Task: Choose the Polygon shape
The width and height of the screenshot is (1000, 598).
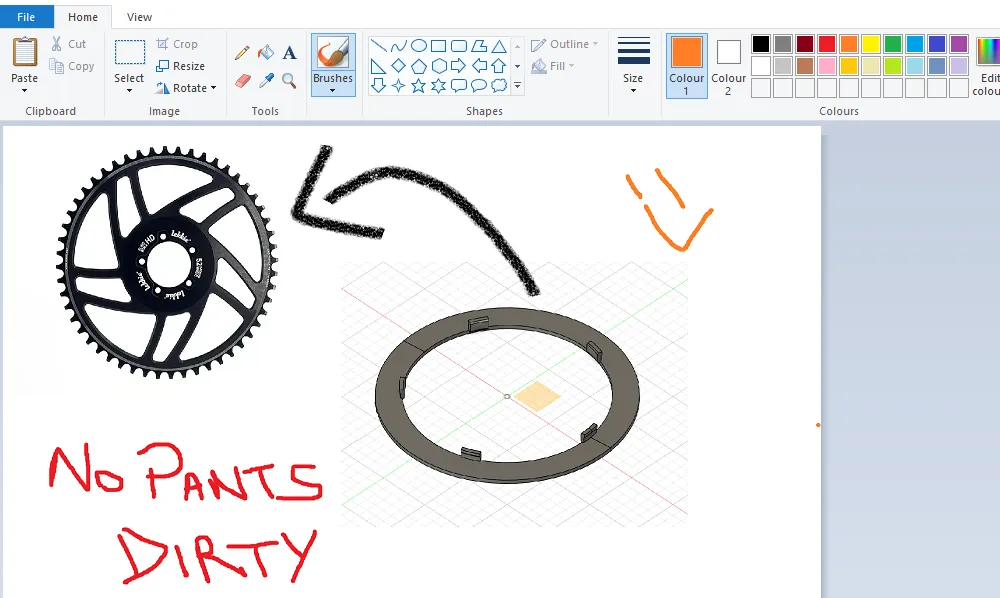Action: (x=479, y=46)
